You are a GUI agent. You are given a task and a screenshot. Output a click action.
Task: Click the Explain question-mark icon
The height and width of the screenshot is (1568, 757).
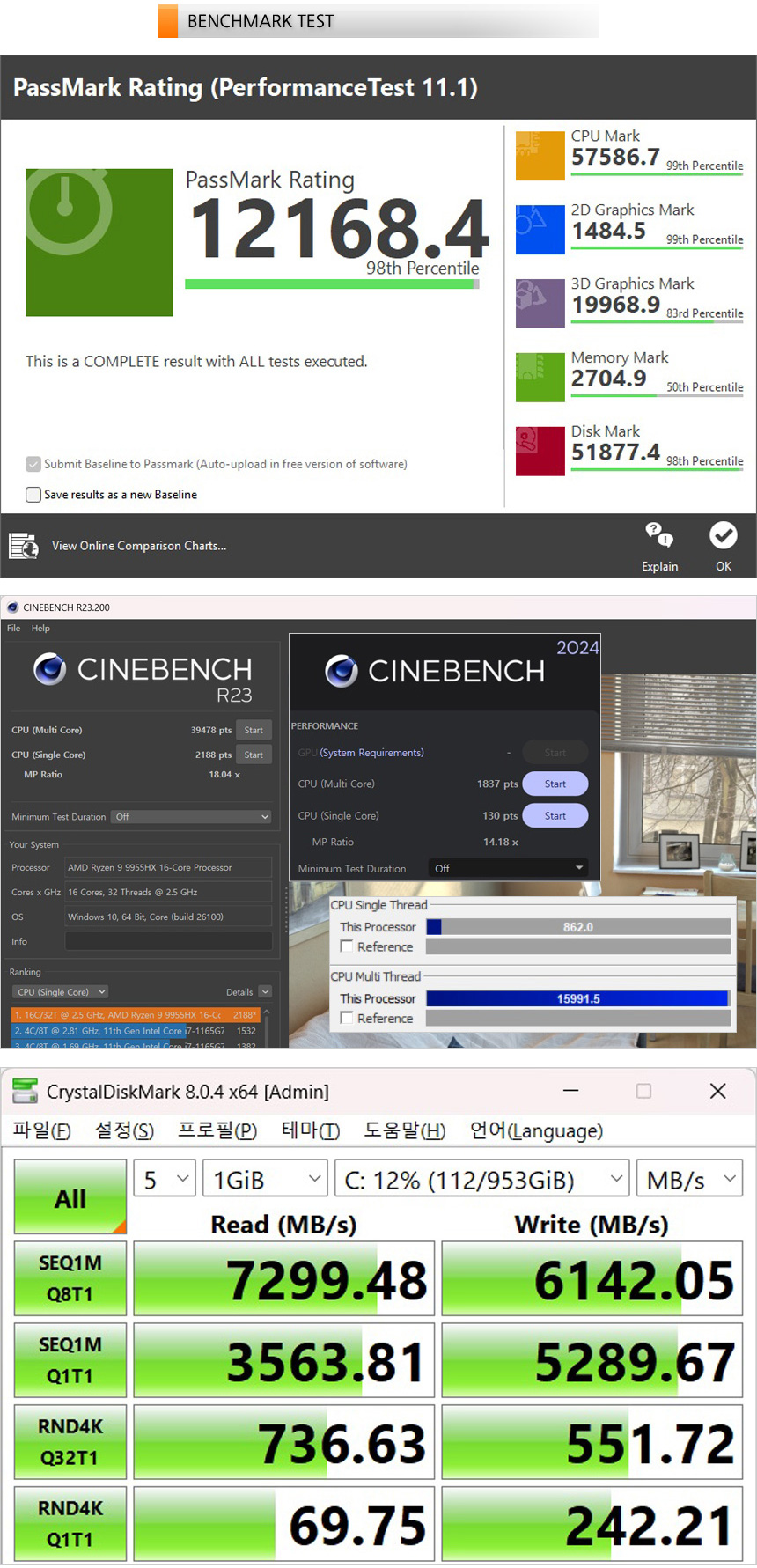point(659,535)
